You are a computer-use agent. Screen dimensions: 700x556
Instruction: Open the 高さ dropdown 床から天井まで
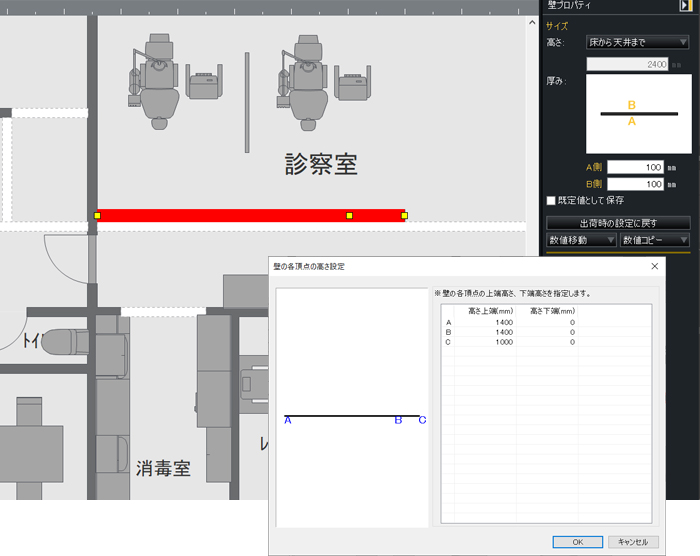click(637, 42)
